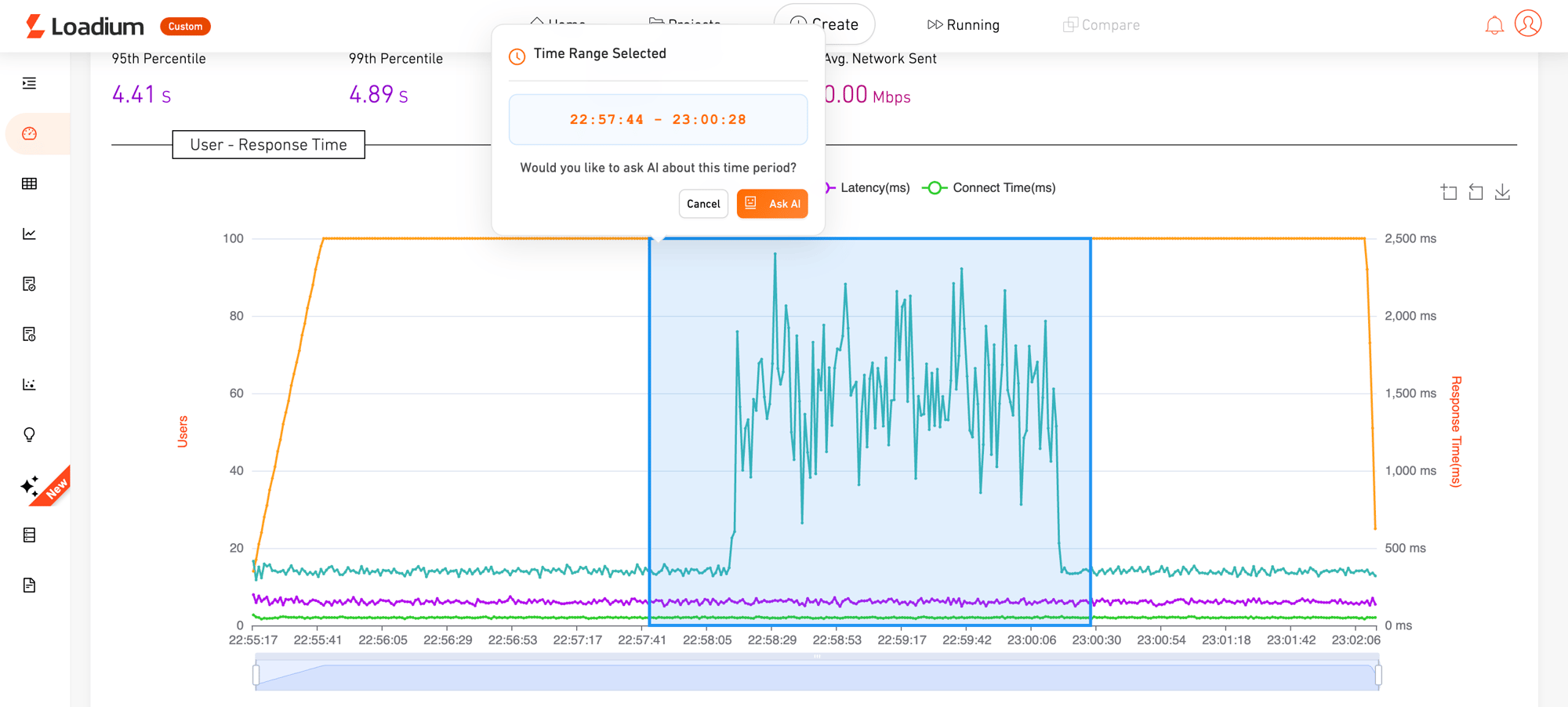The width and height of the screenshot is (1568, 707).
Task: Reset chart zoom with restore icon
Action: 1475,192
